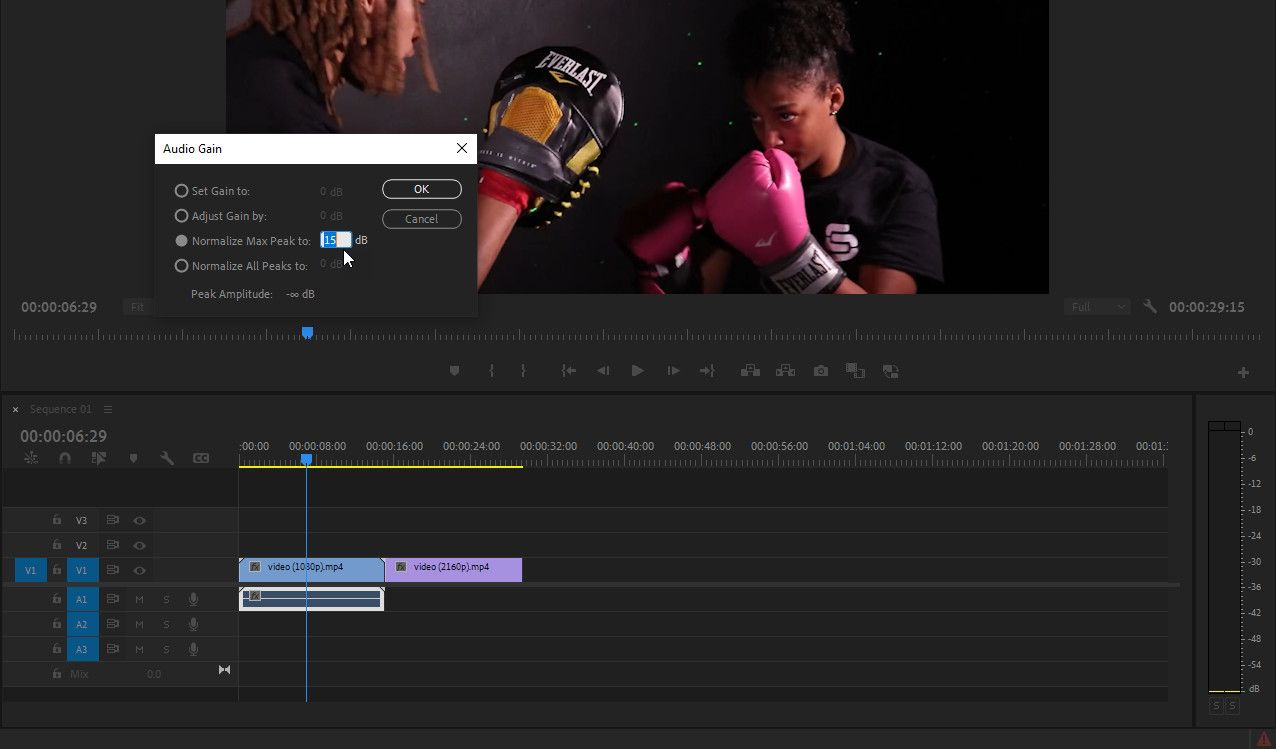Viewport: 1276px width, 749px height.
Task: Select the Set Gain to radio button
Action: click(x=181, y=190)
